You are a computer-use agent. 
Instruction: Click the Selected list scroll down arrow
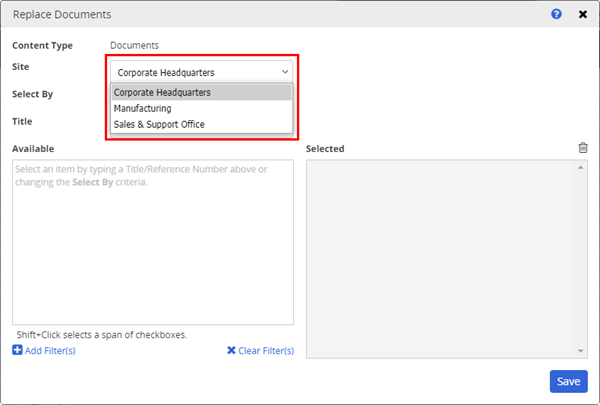click(x=581, y=350)
